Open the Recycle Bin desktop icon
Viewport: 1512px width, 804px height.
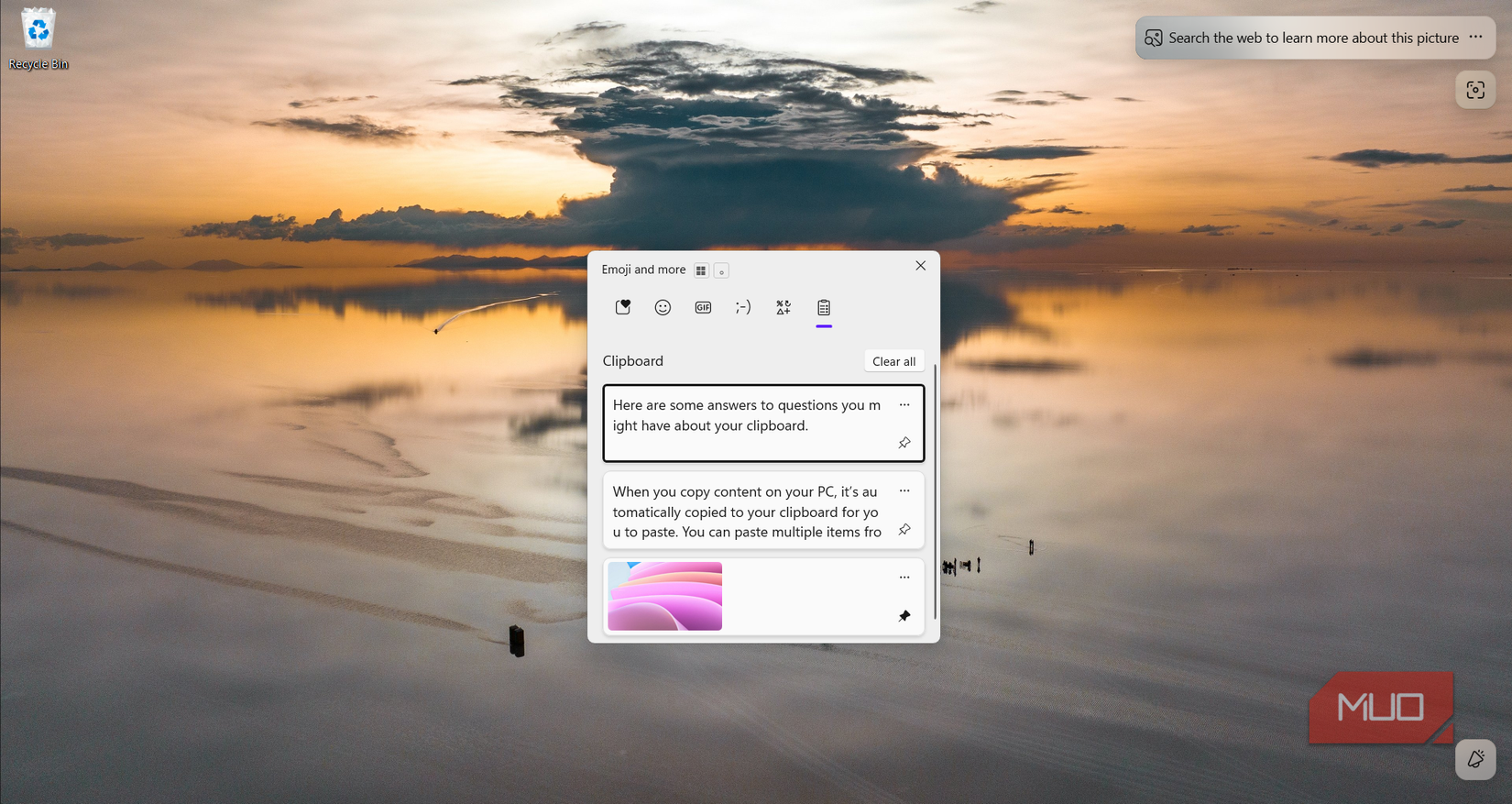38,39
